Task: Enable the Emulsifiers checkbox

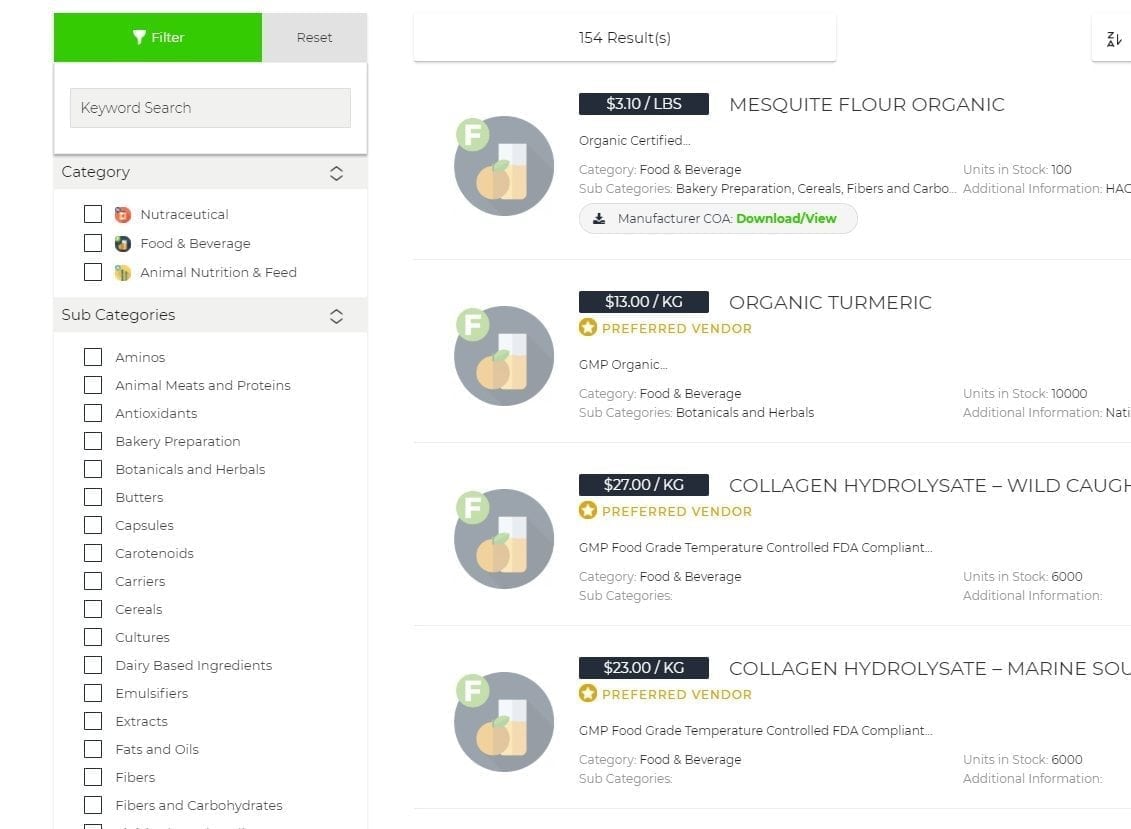Action: (93, 693)
